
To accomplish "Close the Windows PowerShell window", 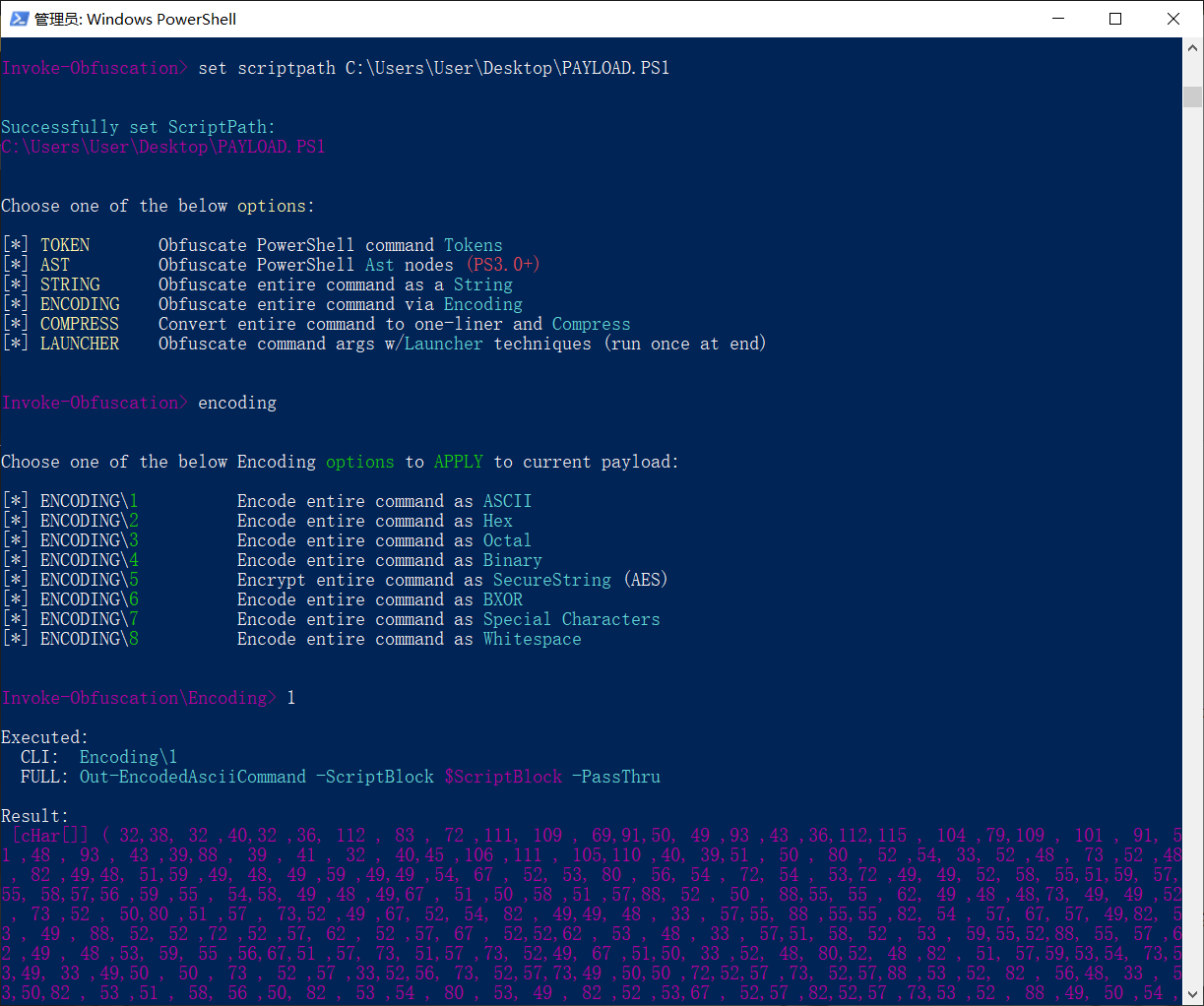I will click(x=1173, y=19).
